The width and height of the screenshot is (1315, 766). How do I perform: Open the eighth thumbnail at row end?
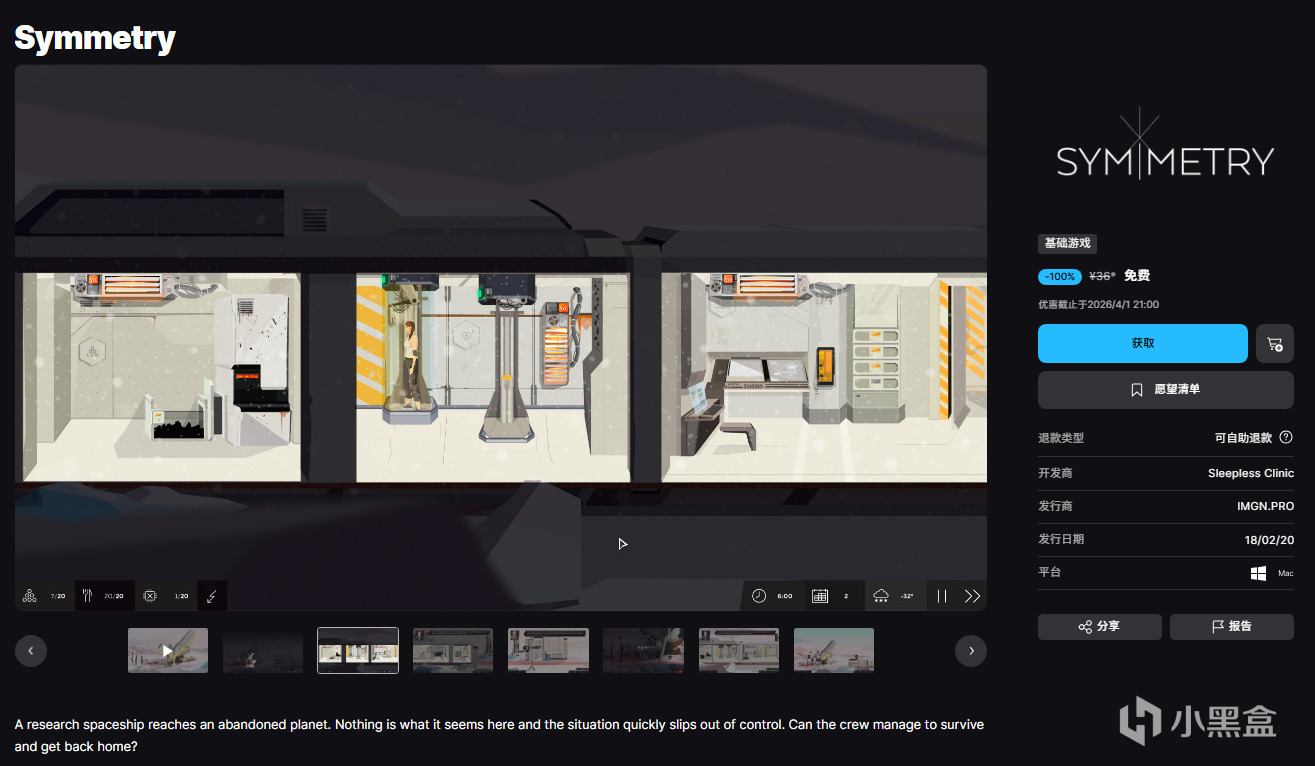click(x=834, y=650)
